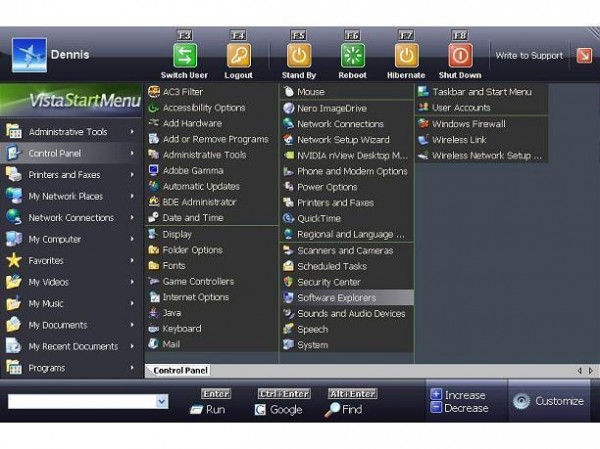
Task: Open Regional and Language entry
Action: 347,234
